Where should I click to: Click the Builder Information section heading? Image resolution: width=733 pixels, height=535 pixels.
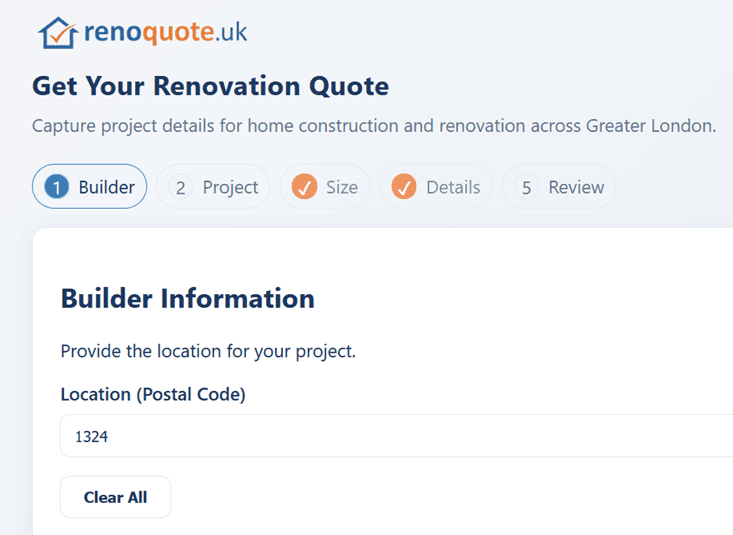(187, 298)
